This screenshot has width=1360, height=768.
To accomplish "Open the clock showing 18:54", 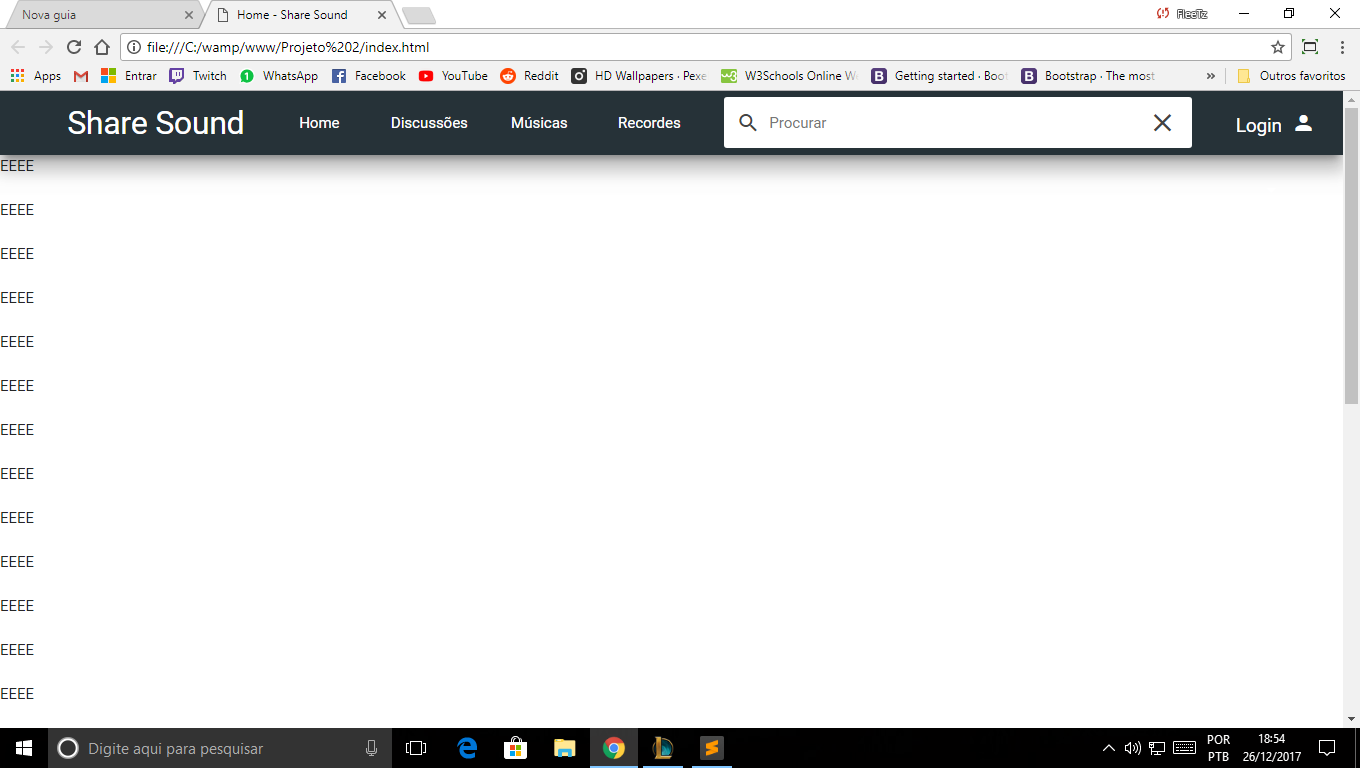I will tap(1272, 748).
